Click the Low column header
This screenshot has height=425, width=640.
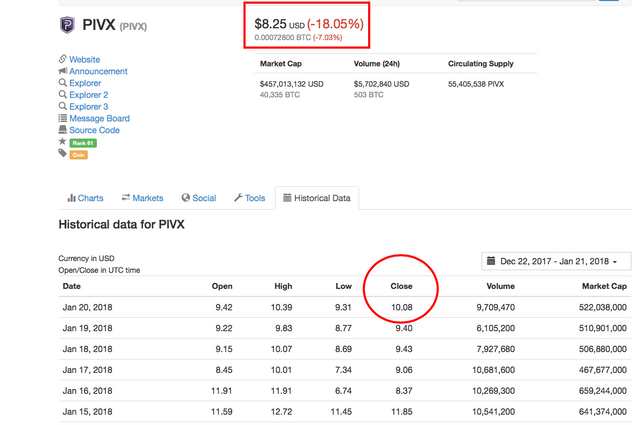344,286
